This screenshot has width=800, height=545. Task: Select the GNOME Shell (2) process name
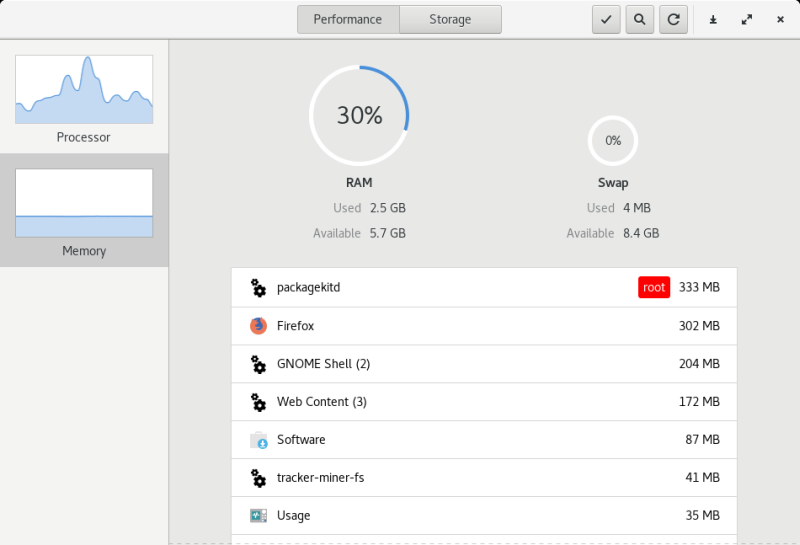point(323,364)
